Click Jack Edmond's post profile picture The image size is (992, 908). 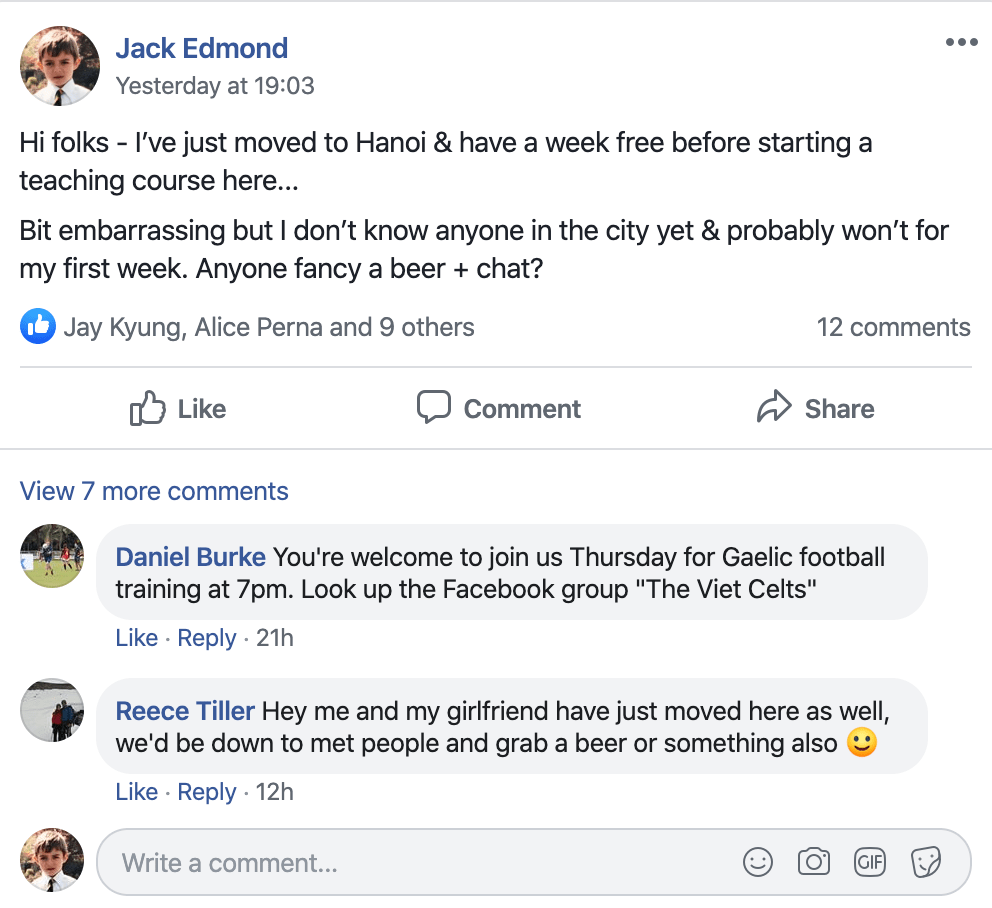[x=60, y=66]
